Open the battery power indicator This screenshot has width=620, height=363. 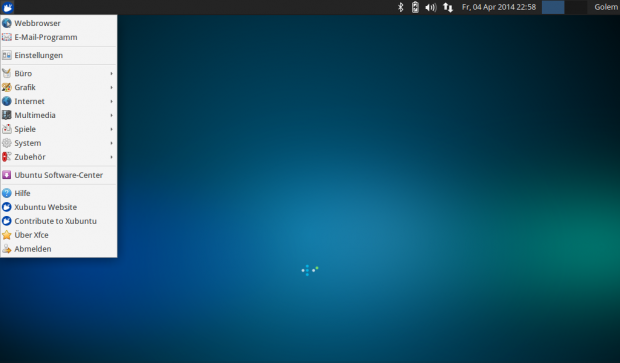click(415, 7)
